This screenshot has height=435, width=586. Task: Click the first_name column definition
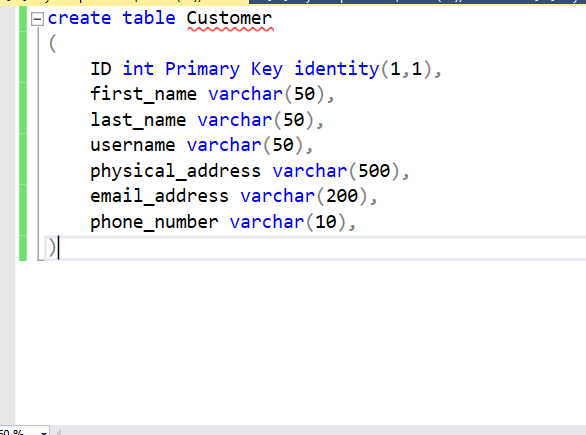pos(212,94)
